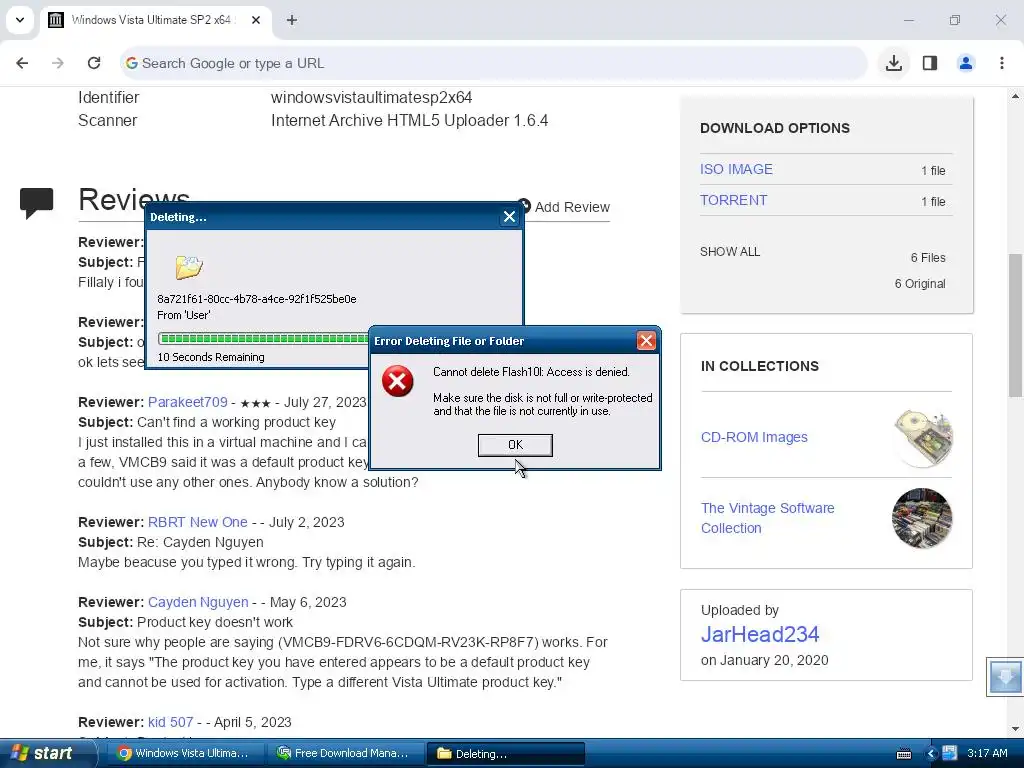Image resolution: width=1024 pixels, height=768 pixels.
Task: Click OK in the Error Deleting dialog
Action: tap(515, 445)
